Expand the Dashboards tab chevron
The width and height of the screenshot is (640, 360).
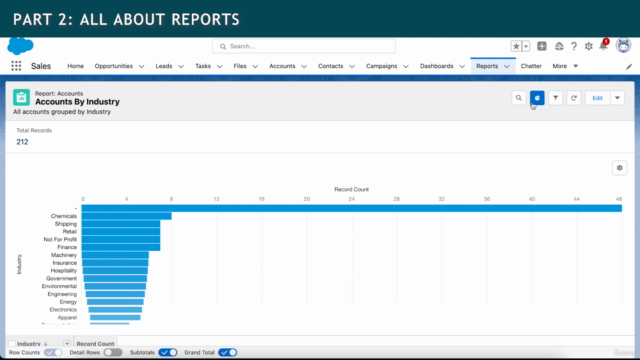[462, 66]
